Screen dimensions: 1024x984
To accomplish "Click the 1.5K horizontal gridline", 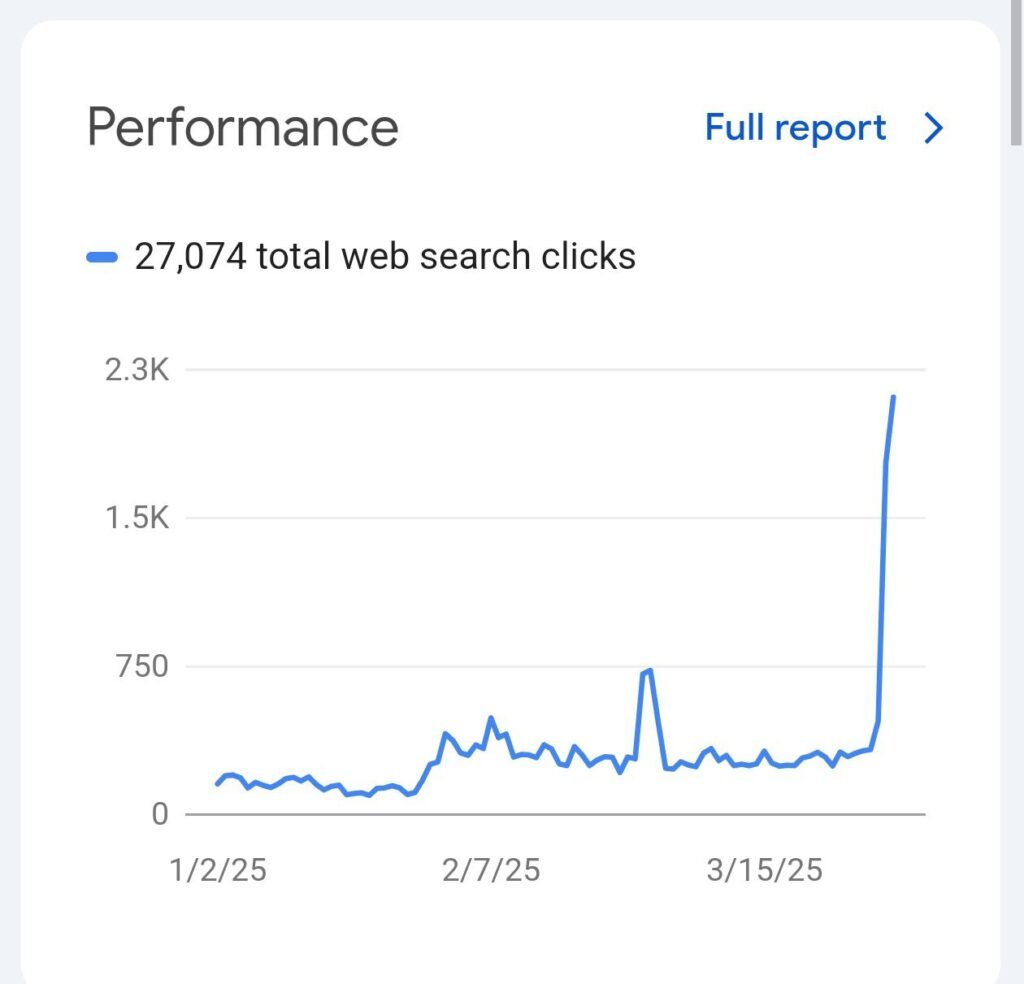I will [550, 518].
